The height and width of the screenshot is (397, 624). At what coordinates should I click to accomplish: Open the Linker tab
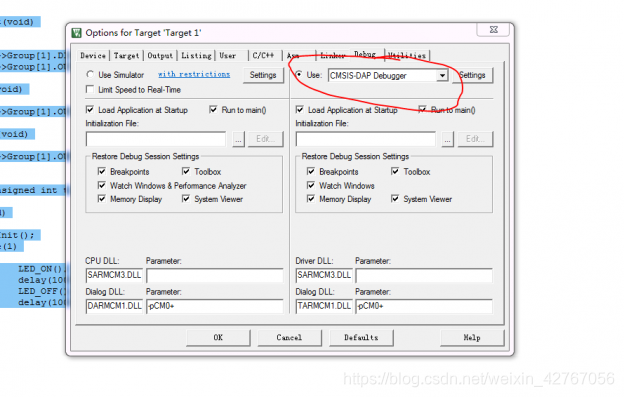333,55
